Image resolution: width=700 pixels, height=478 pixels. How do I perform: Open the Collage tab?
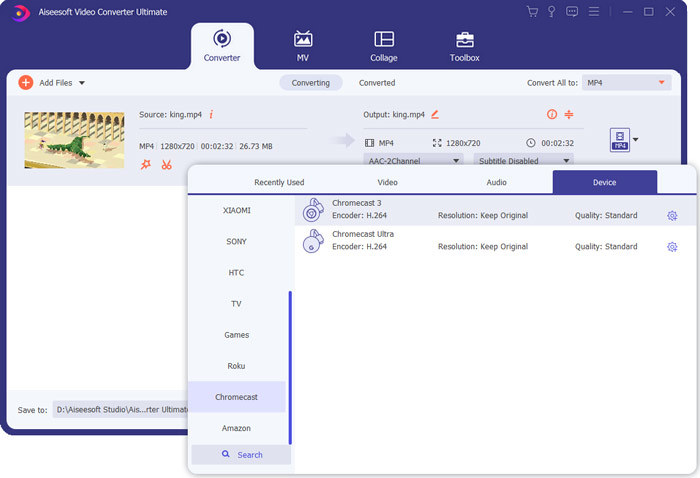[x=383, y=46]
